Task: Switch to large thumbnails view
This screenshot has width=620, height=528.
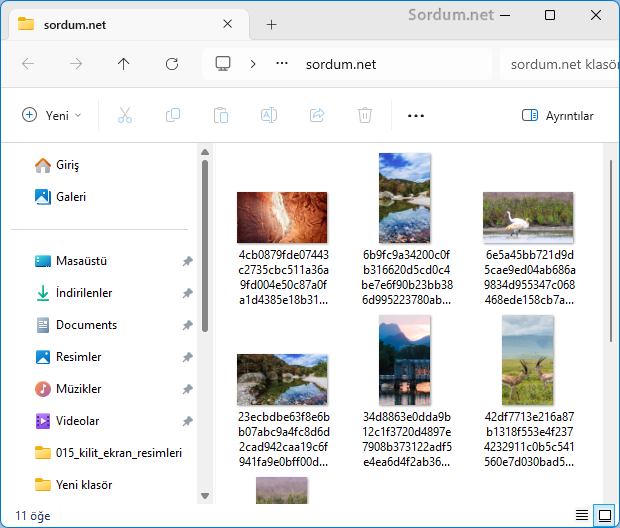Action: 604,515
